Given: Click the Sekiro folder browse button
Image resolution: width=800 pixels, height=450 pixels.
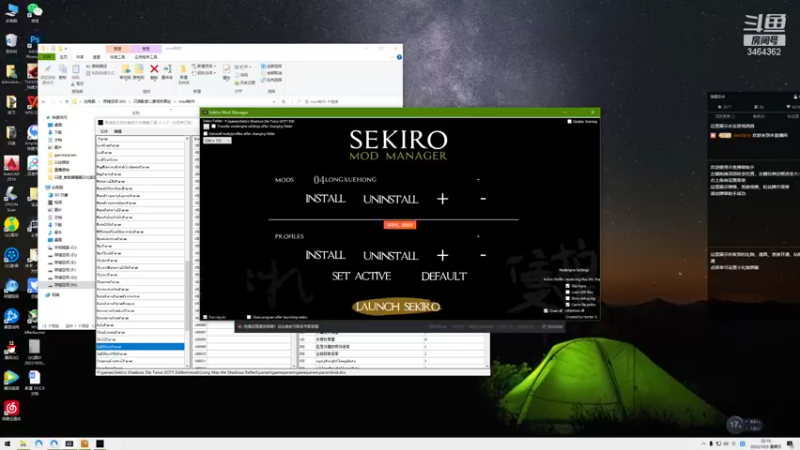Looking at the screenshot, I should (x=206, y=127).
